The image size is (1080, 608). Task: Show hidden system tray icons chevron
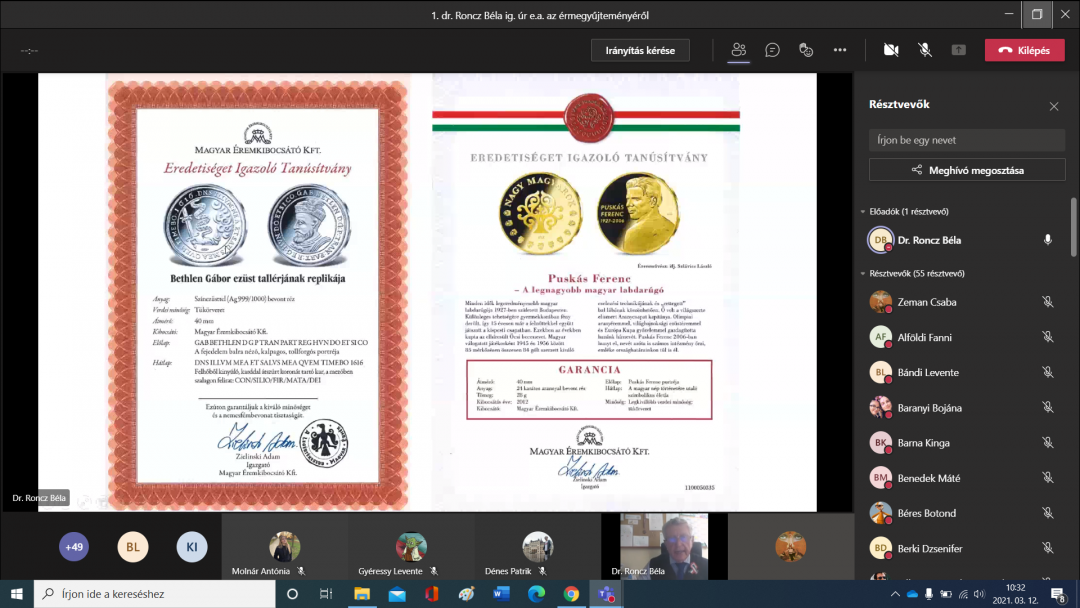coord(895,594)
